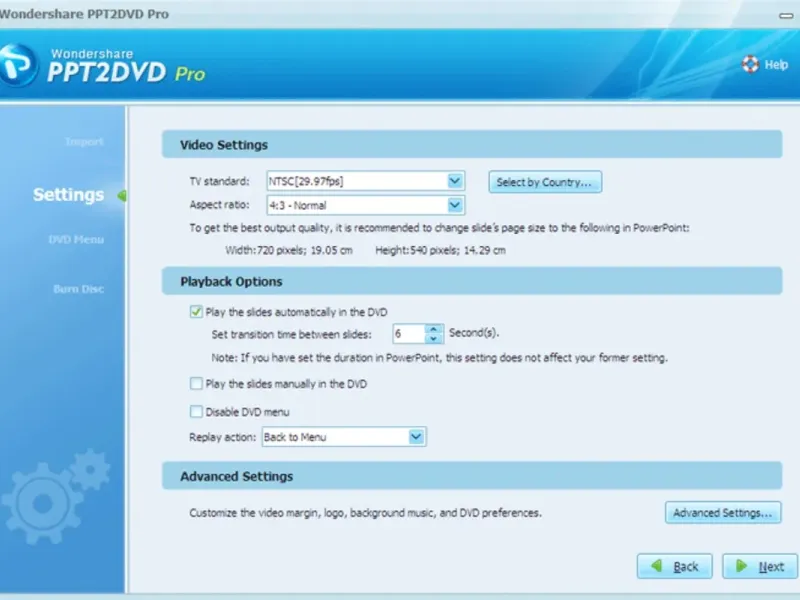Click the Aspect ratio label
This screenshot has width=800, height=600.
pyautogui.click(x=219, y=205)
